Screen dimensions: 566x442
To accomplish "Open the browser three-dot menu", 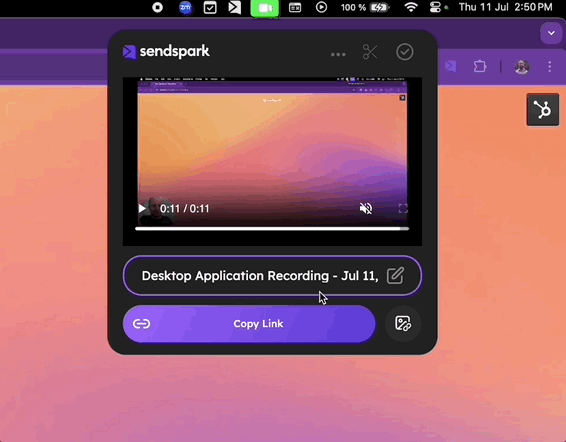I will coord(549,66).
